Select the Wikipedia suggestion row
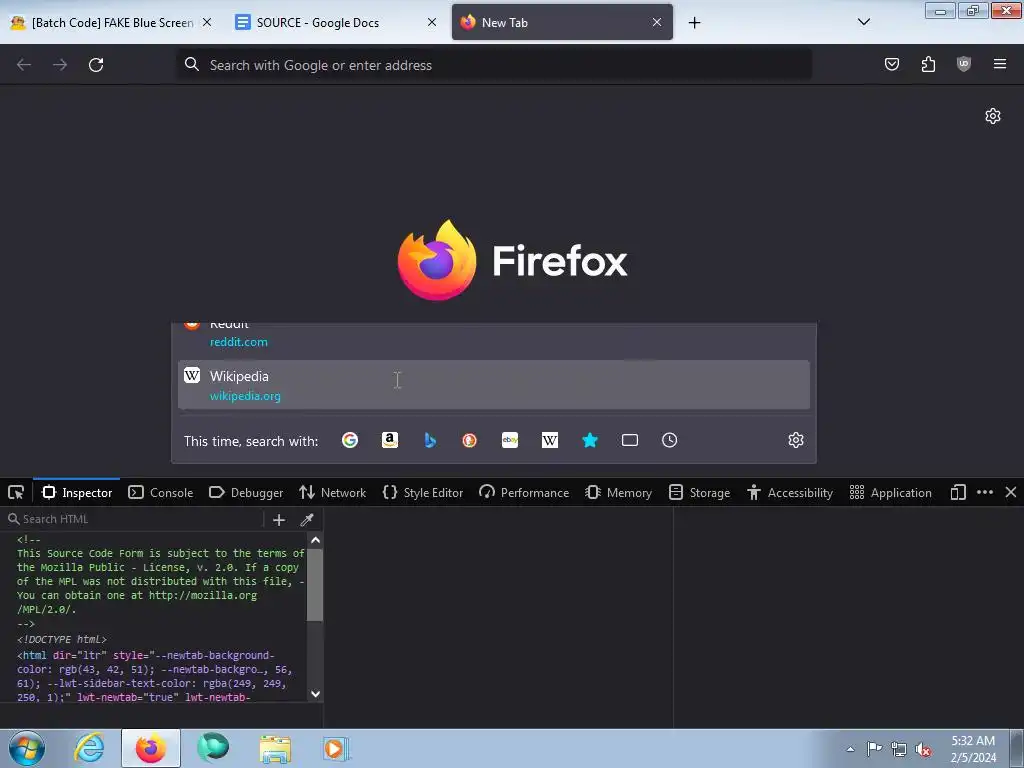This screenshot has width=1024, height=768. (x=494, y=385)
